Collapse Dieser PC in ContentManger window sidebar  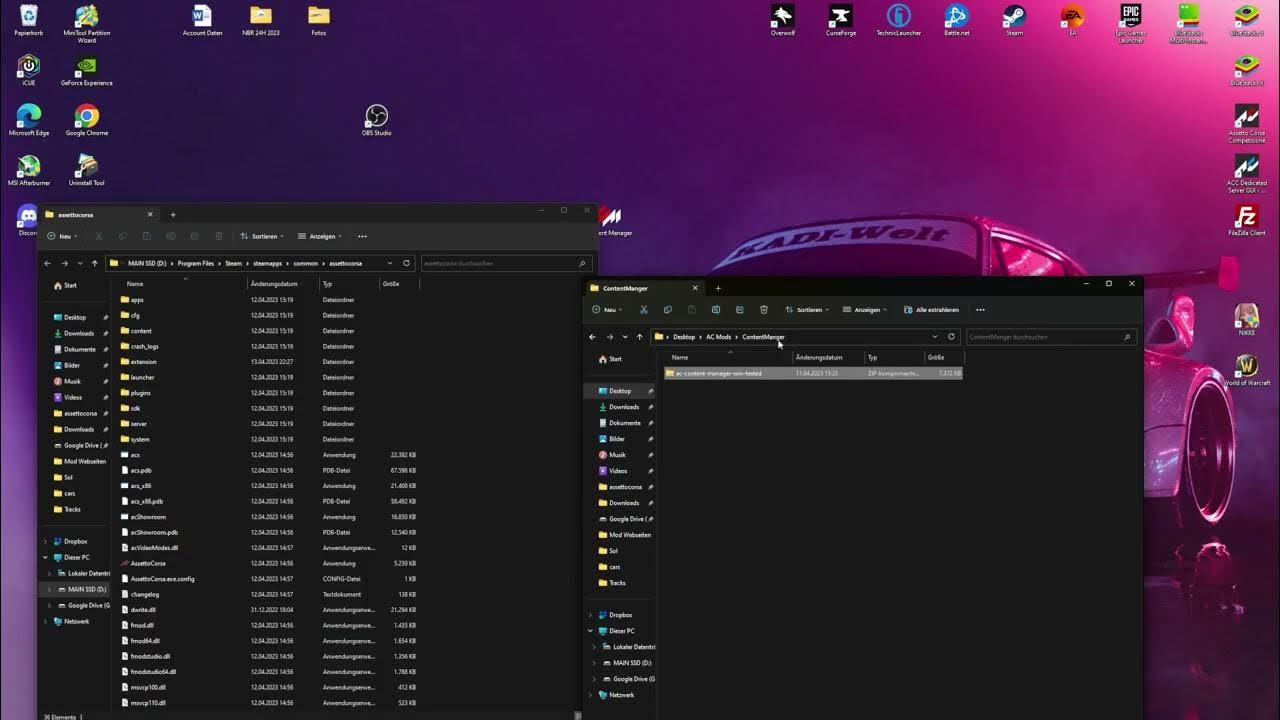[590, 631]
